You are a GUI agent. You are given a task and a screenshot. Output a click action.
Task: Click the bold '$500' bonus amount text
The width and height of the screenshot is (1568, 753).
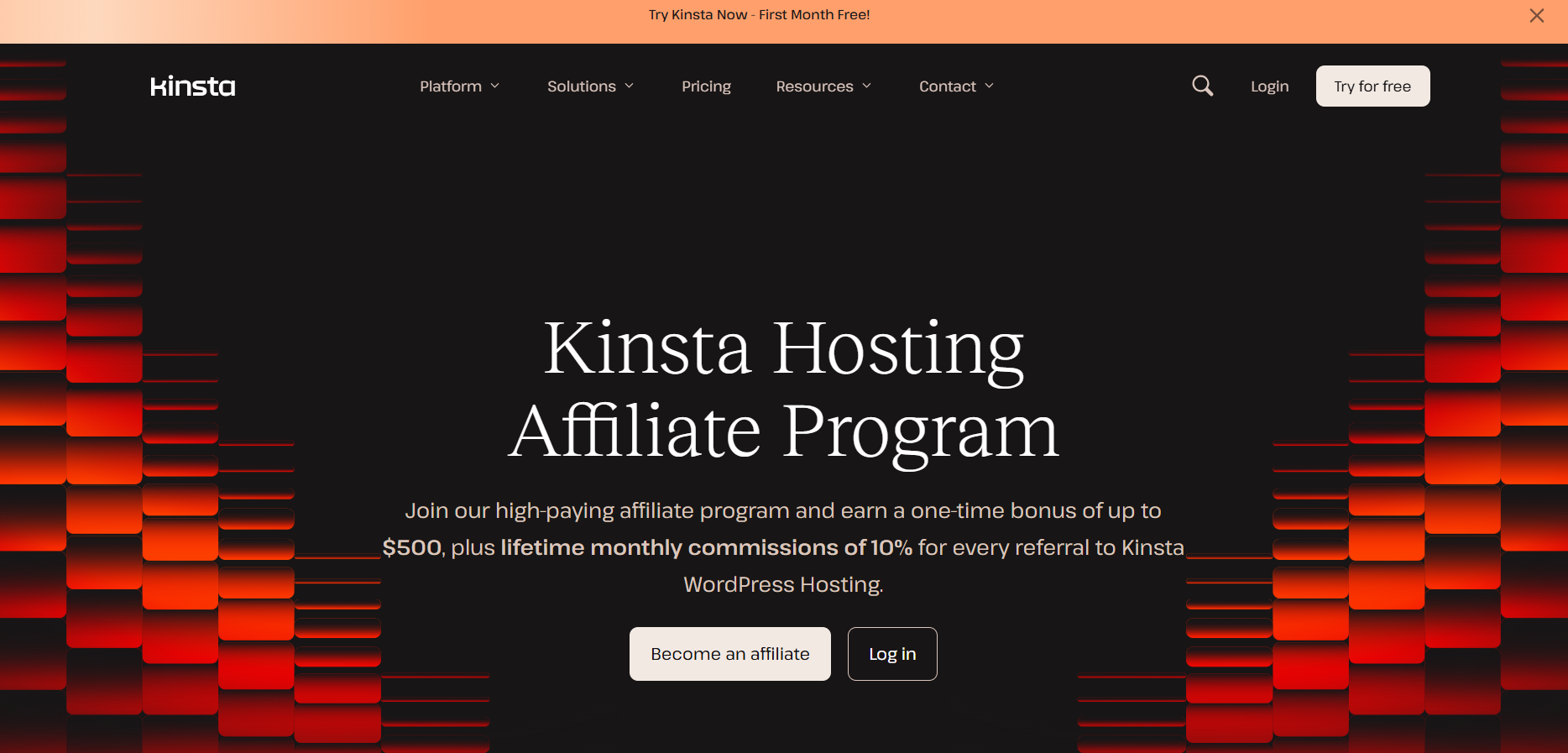[x=411, y=547]
